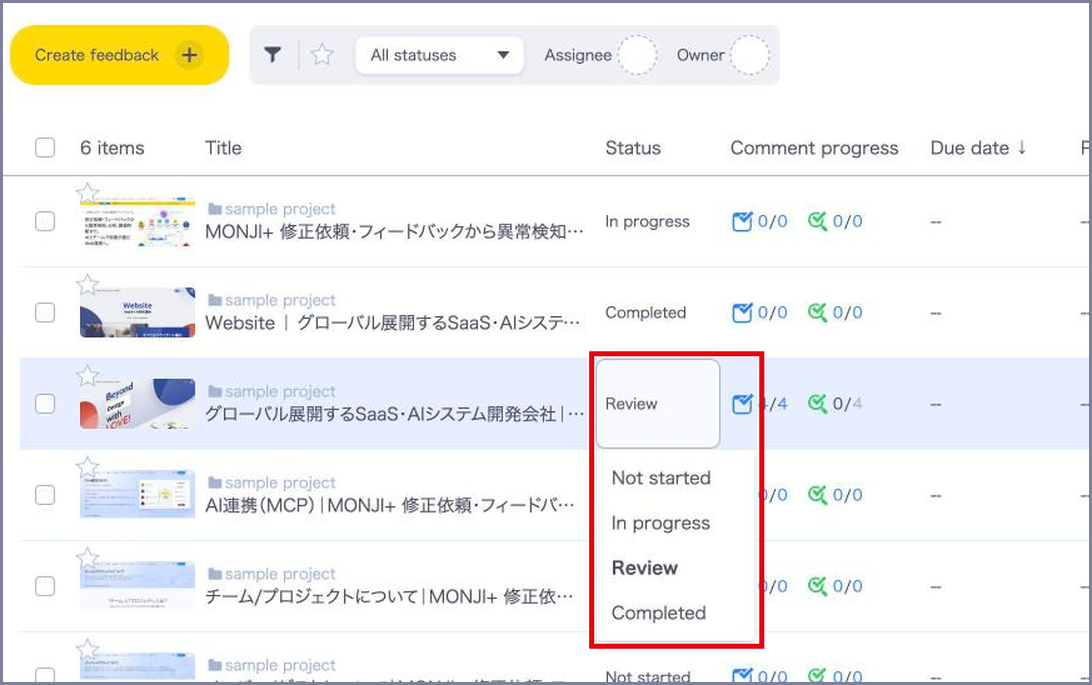Open title チーム/プロジェクトについて | MONJI+
This screenshot has height=685, width=1092.
[389, 597]
